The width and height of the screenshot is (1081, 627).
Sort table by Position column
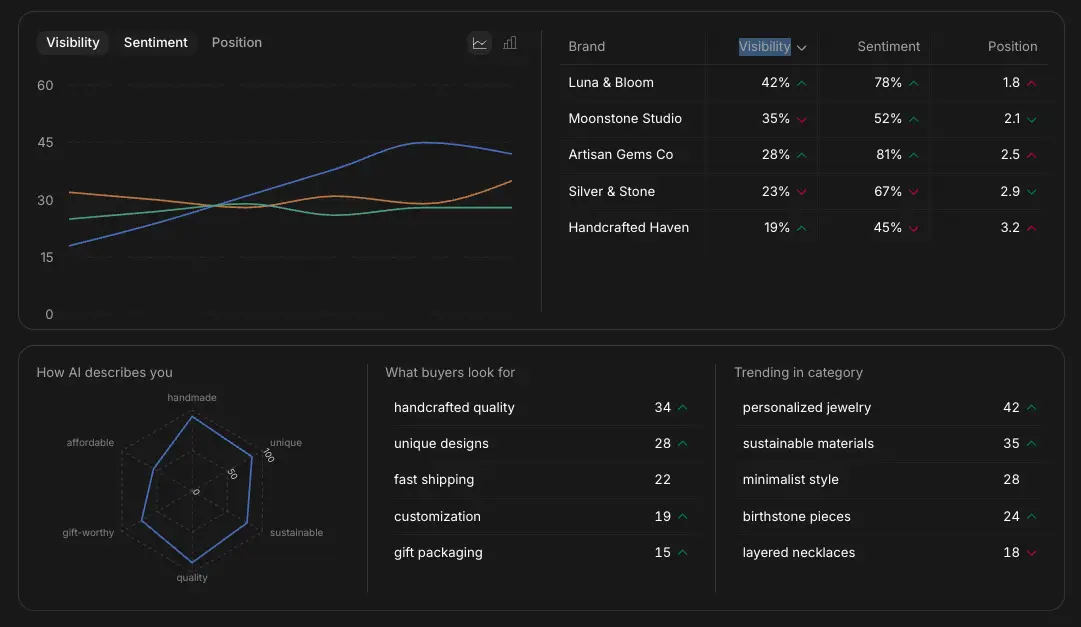(1012, 47)
